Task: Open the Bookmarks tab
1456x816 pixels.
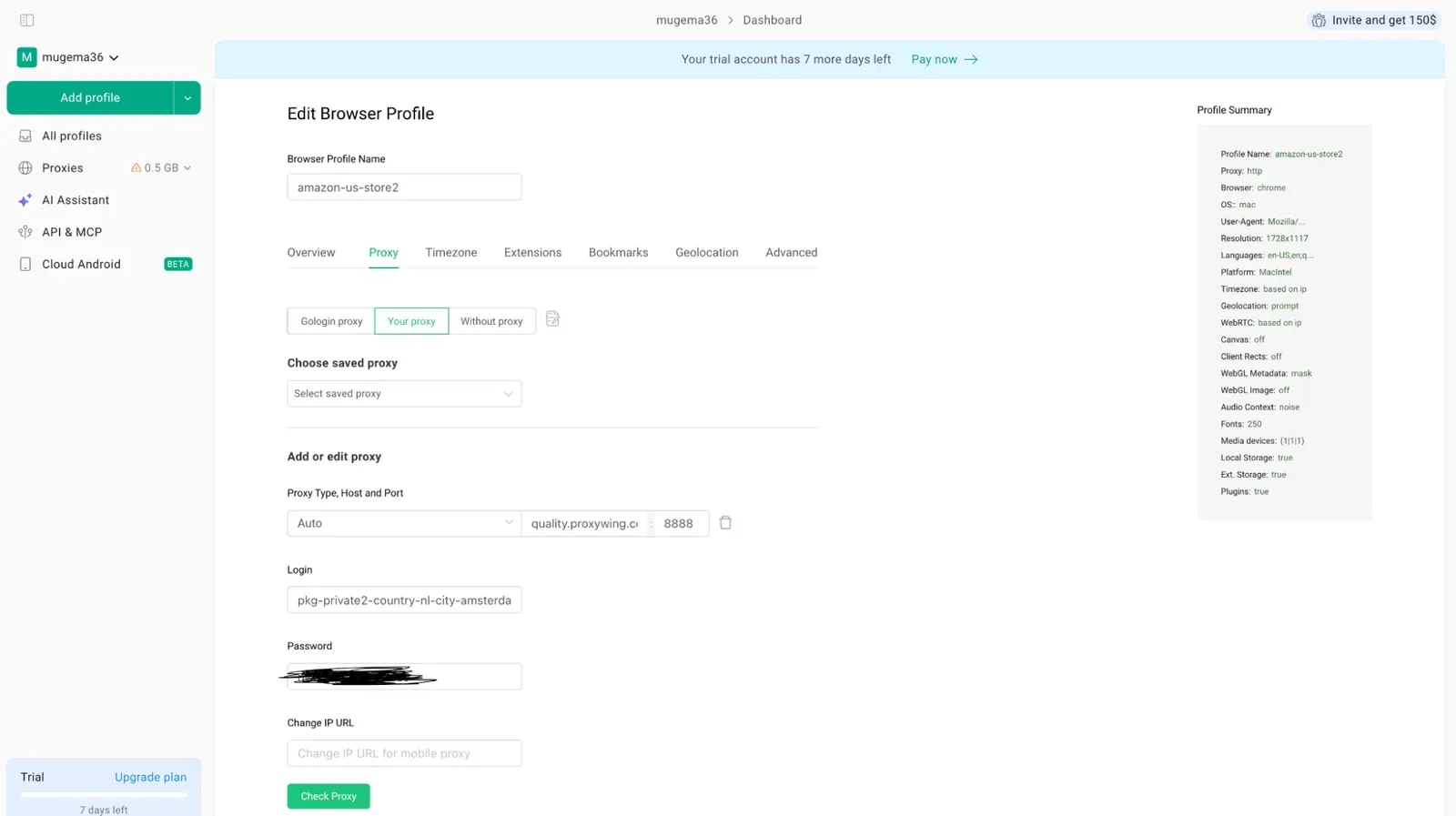Action: click(x=618, y=253)
